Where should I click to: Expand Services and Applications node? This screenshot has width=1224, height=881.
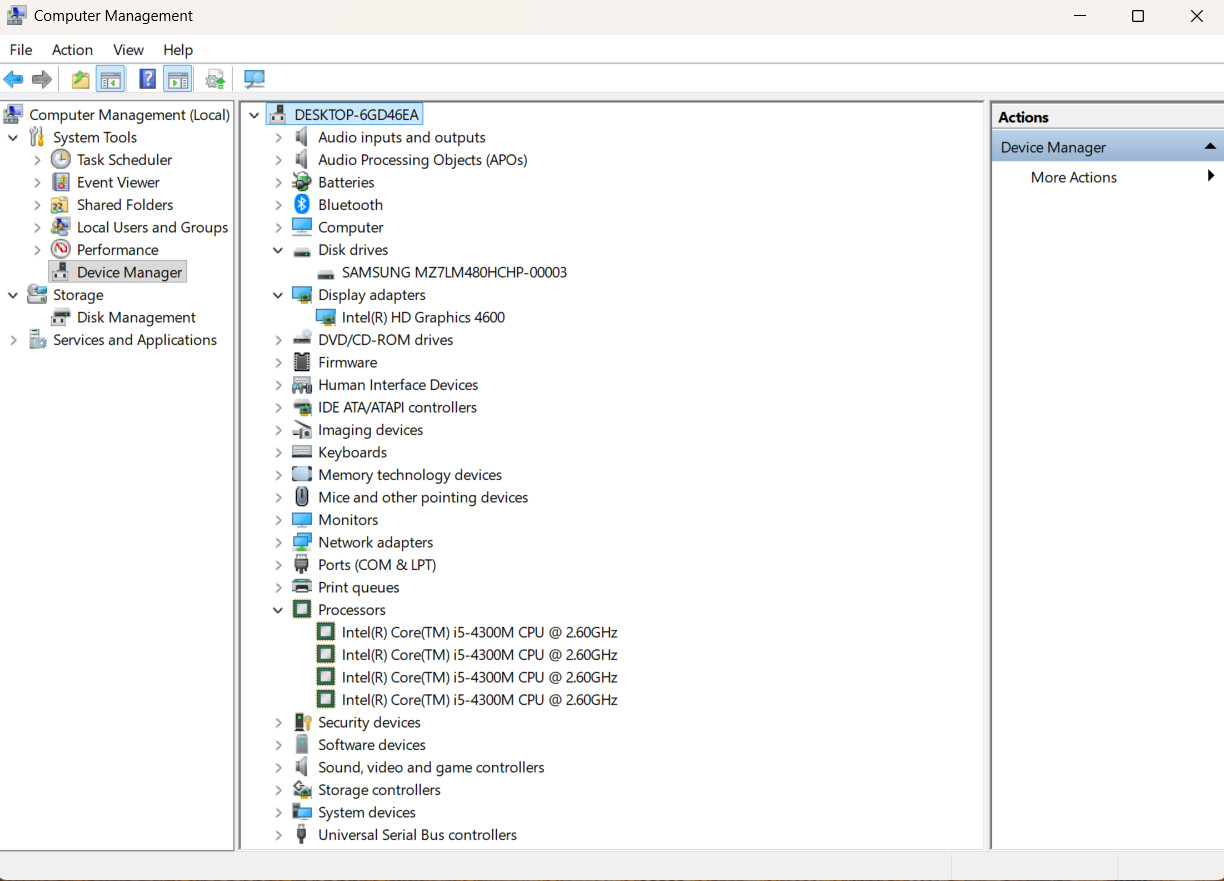point(13,340)
